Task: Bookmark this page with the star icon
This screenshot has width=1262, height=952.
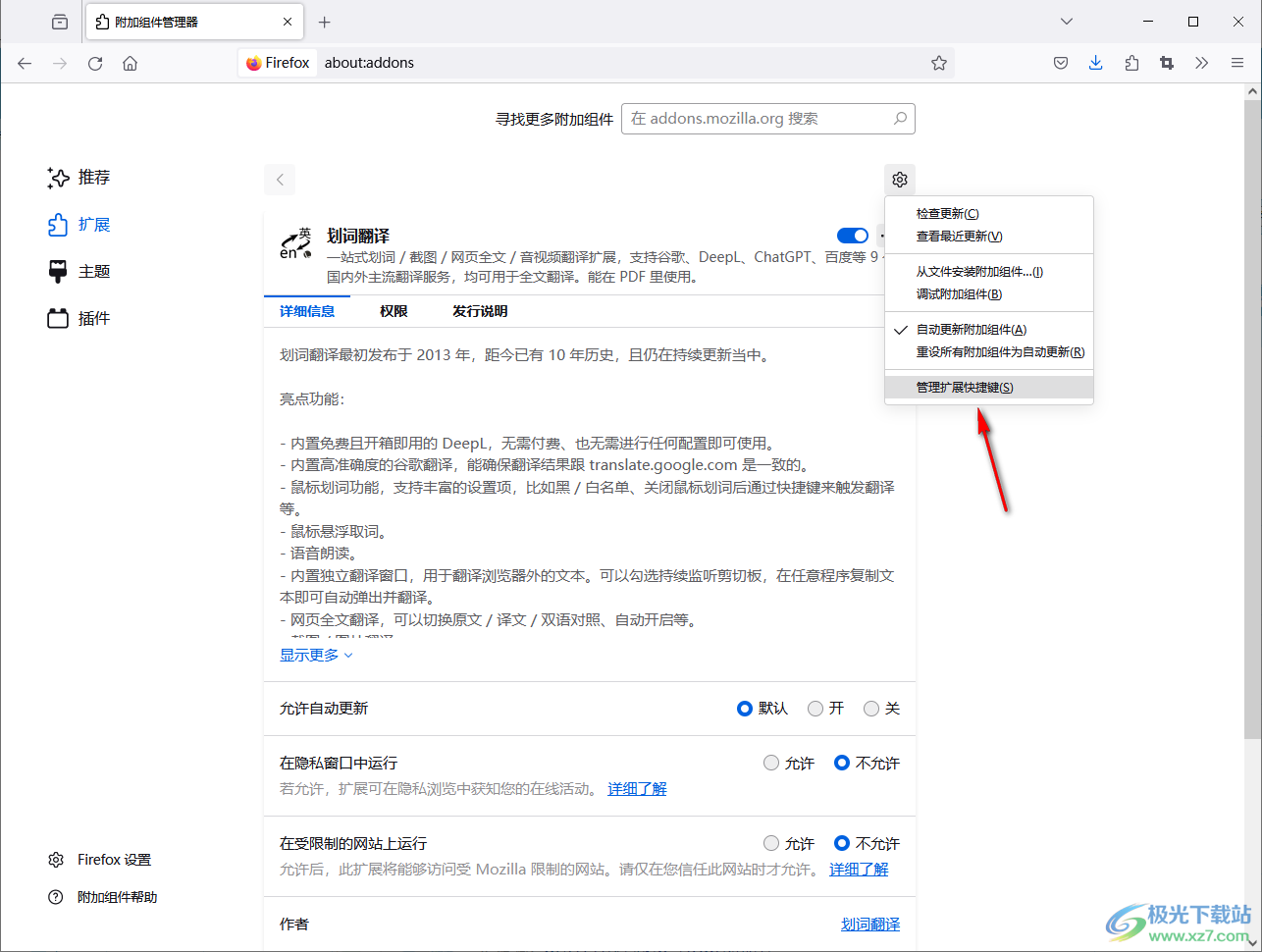Action: pos(939,63)
